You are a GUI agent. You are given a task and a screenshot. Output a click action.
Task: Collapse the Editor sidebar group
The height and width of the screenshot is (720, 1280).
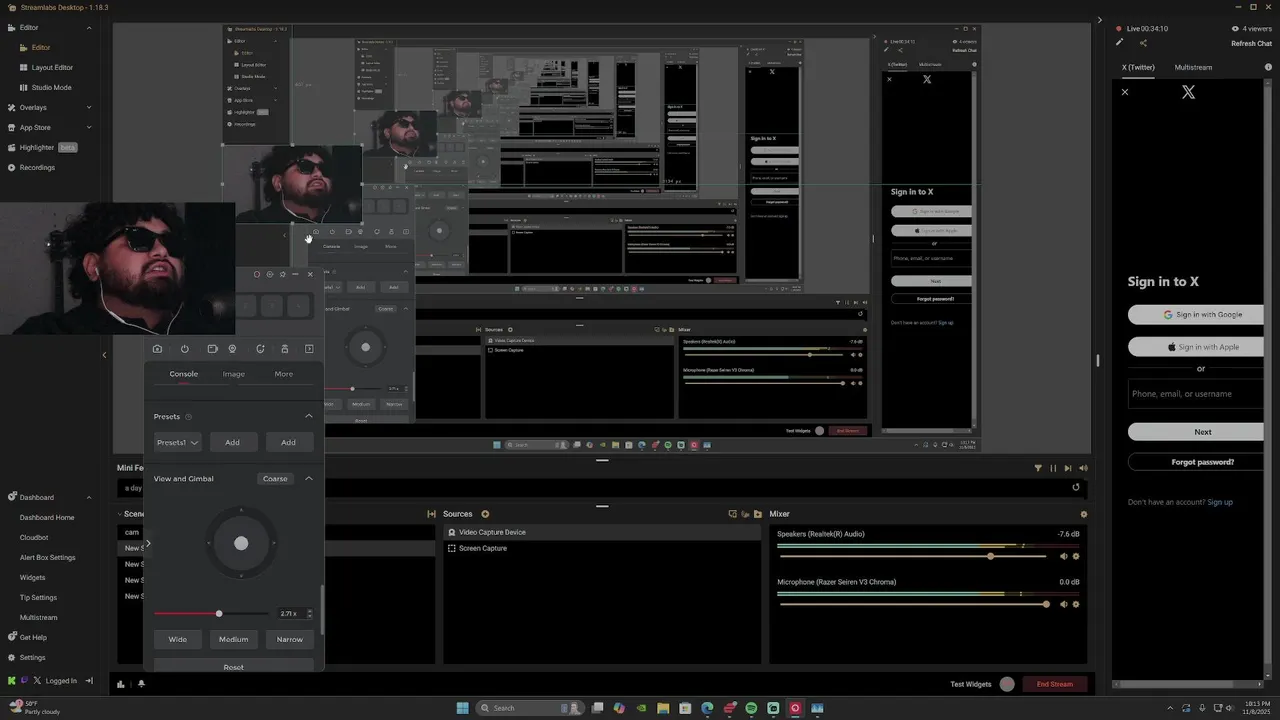click(x=89, y=27)
